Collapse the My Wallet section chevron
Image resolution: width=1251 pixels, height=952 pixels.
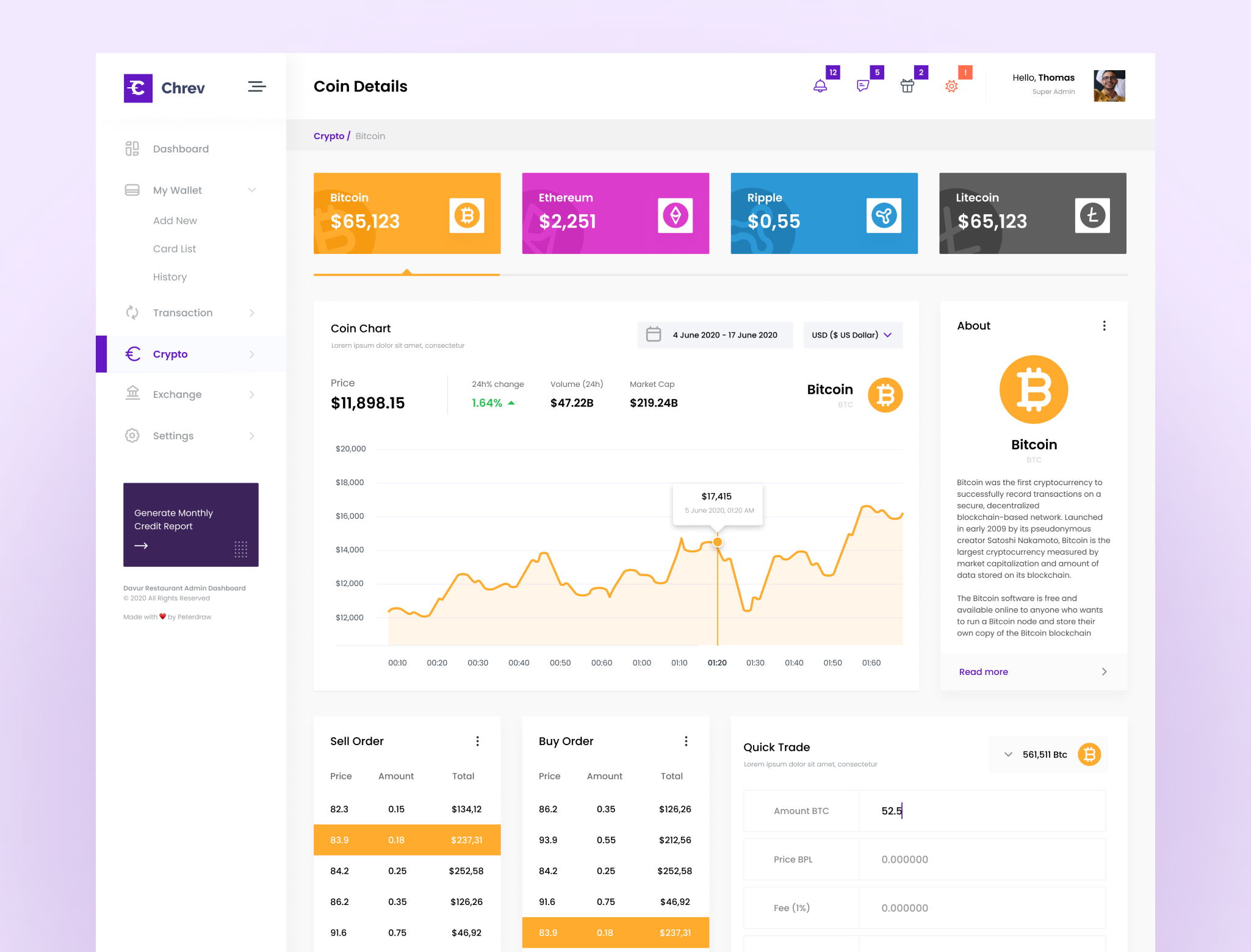[252, 190]
